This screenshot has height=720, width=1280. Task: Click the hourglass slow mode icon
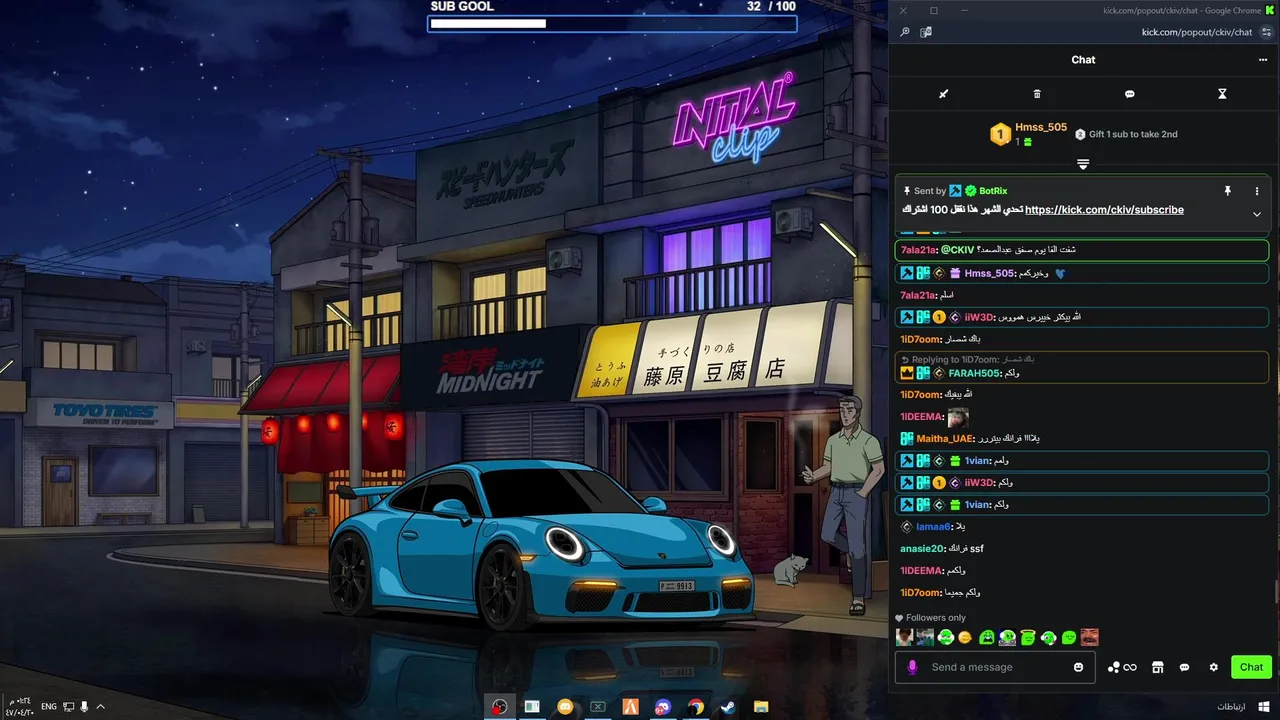pos(1222,94)
